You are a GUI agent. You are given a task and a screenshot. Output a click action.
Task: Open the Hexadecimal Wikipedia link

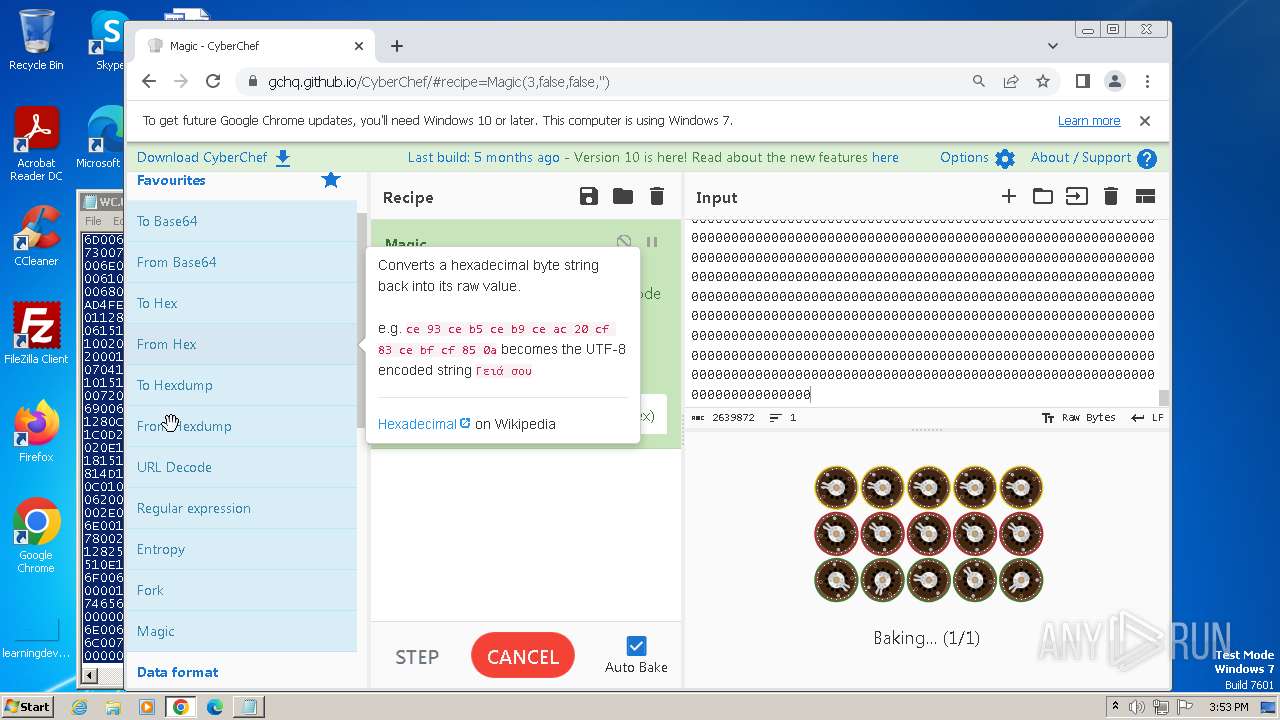pyautogui.click(x=424, y=424)
